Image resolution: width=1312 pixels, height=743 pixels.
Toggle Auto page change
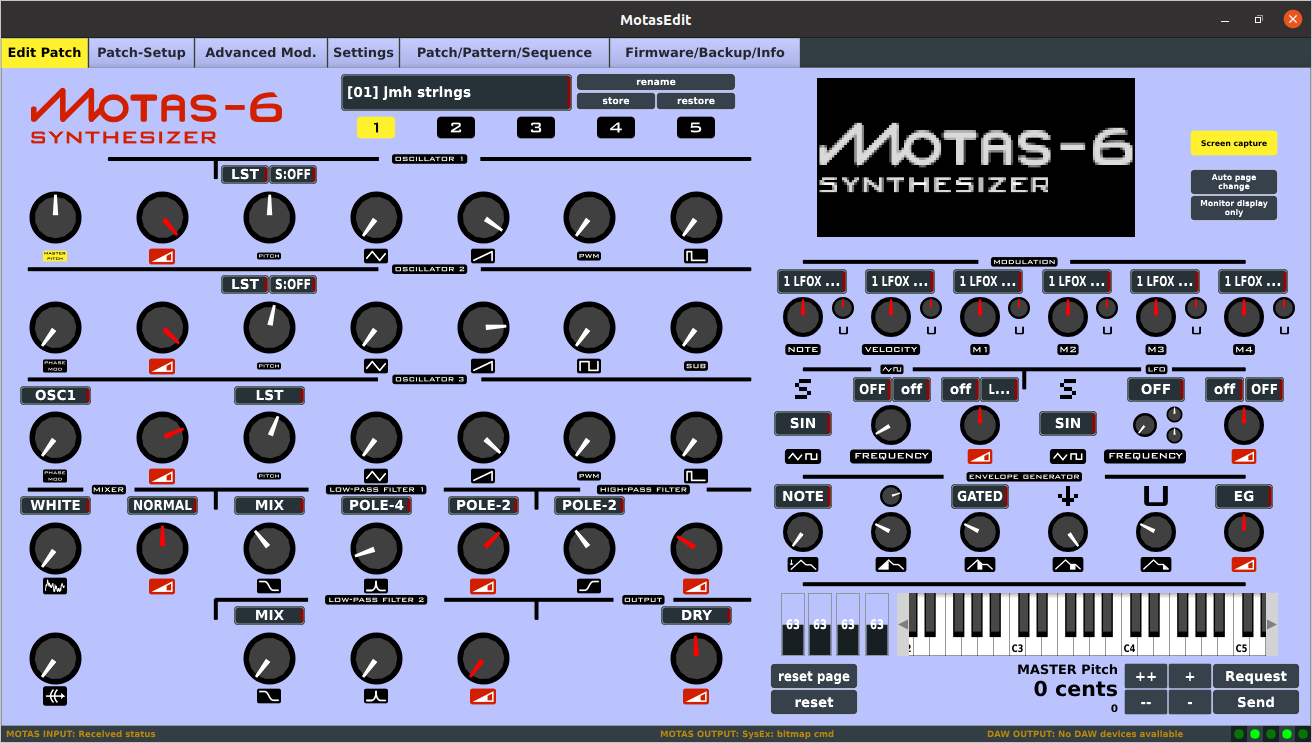(1234, 181)
